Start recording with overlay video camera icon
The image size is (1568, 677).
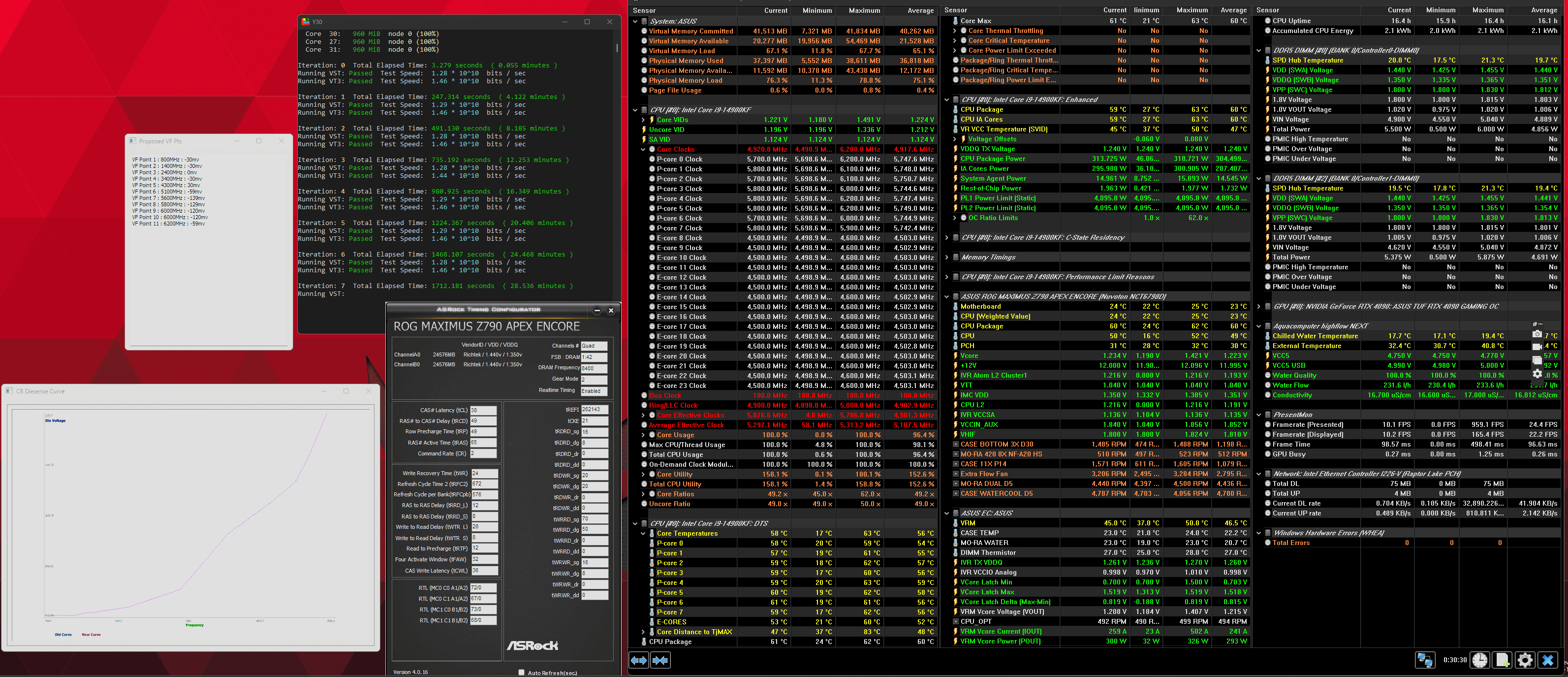click(1537, 347)
